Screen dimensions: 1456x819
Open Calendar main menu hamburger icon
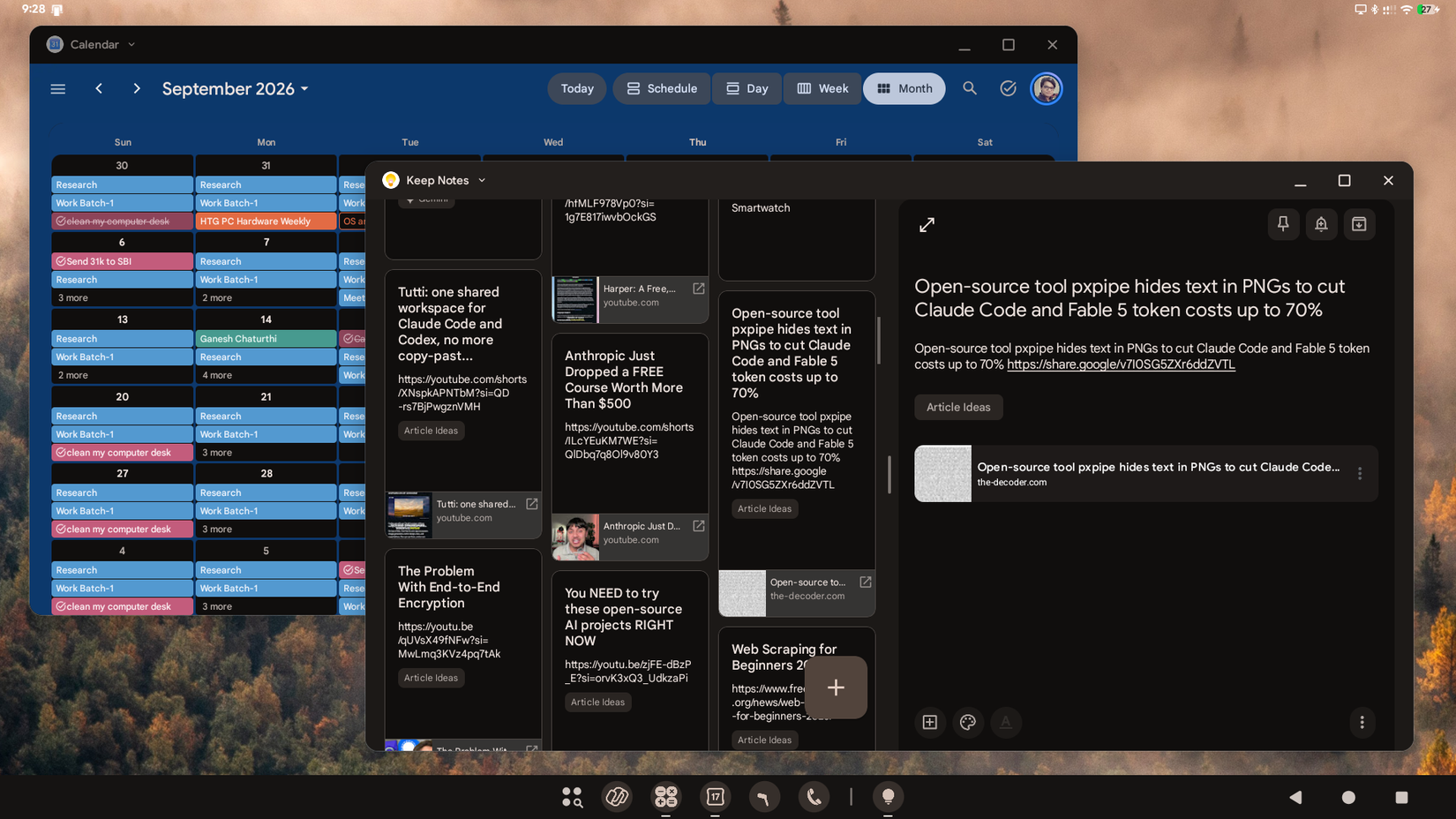pyautogui.click(x=58, y=88)
